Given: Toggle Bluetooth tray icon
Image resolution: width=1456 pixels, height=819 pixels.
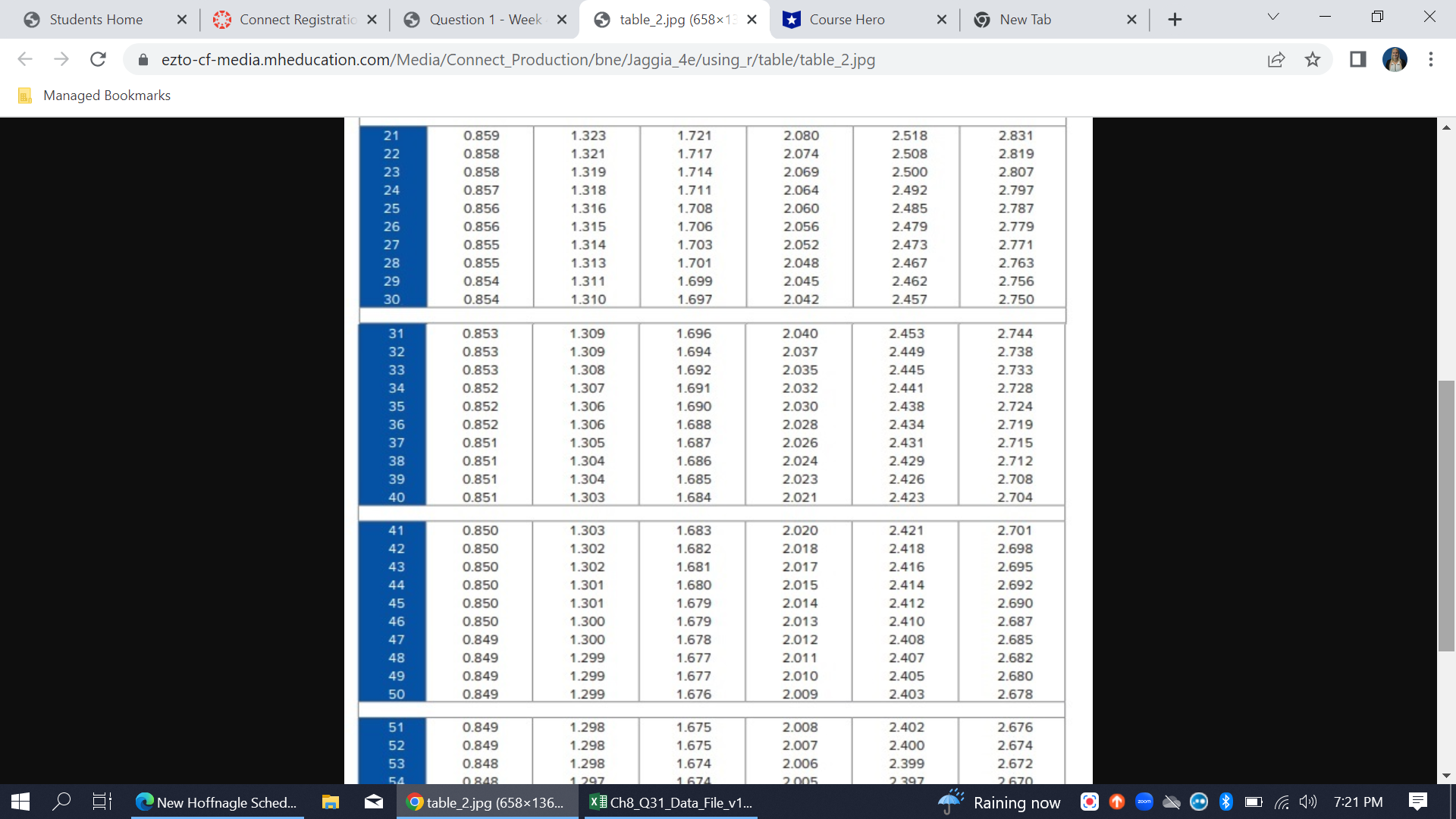Looking at the screenshot, I should pos(1225,802).
